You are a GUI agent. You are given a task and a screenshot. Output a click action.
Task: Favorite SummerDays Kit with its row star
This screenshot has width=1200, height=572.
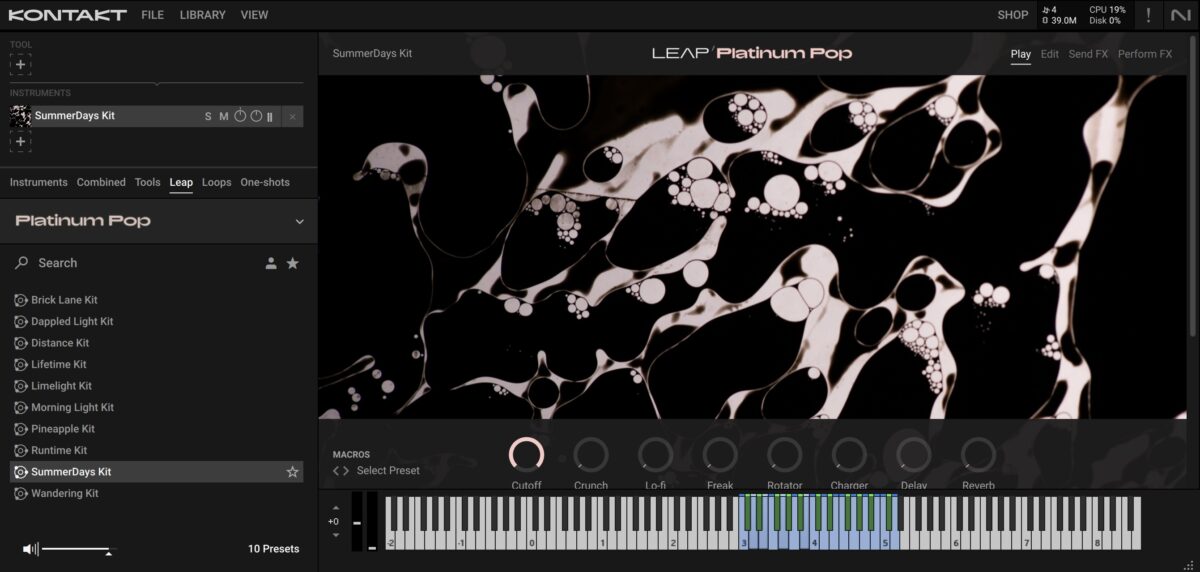pyautogui.click(x=293, y=472)
